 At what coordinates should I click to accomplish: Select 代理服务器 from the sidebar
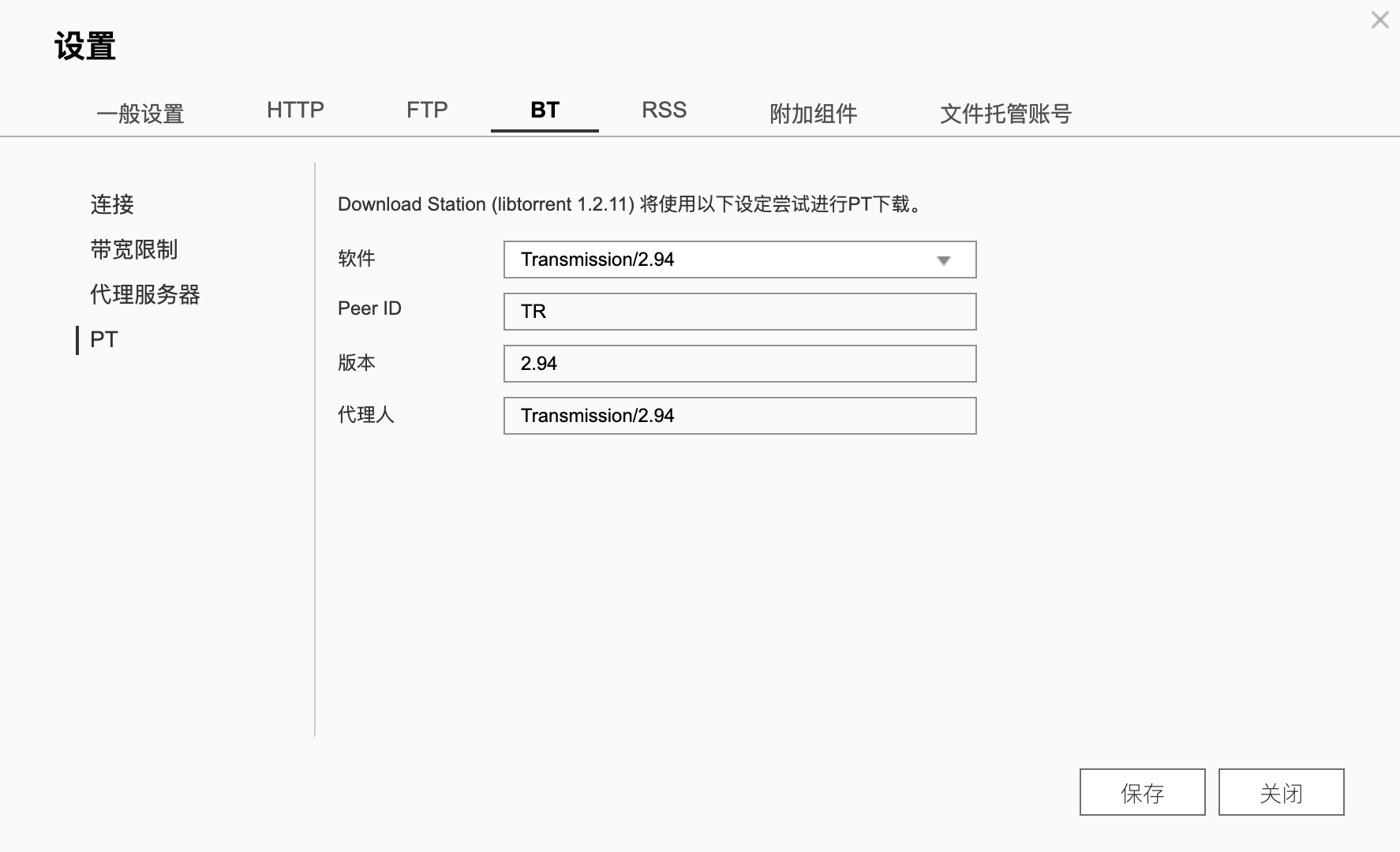148,294
